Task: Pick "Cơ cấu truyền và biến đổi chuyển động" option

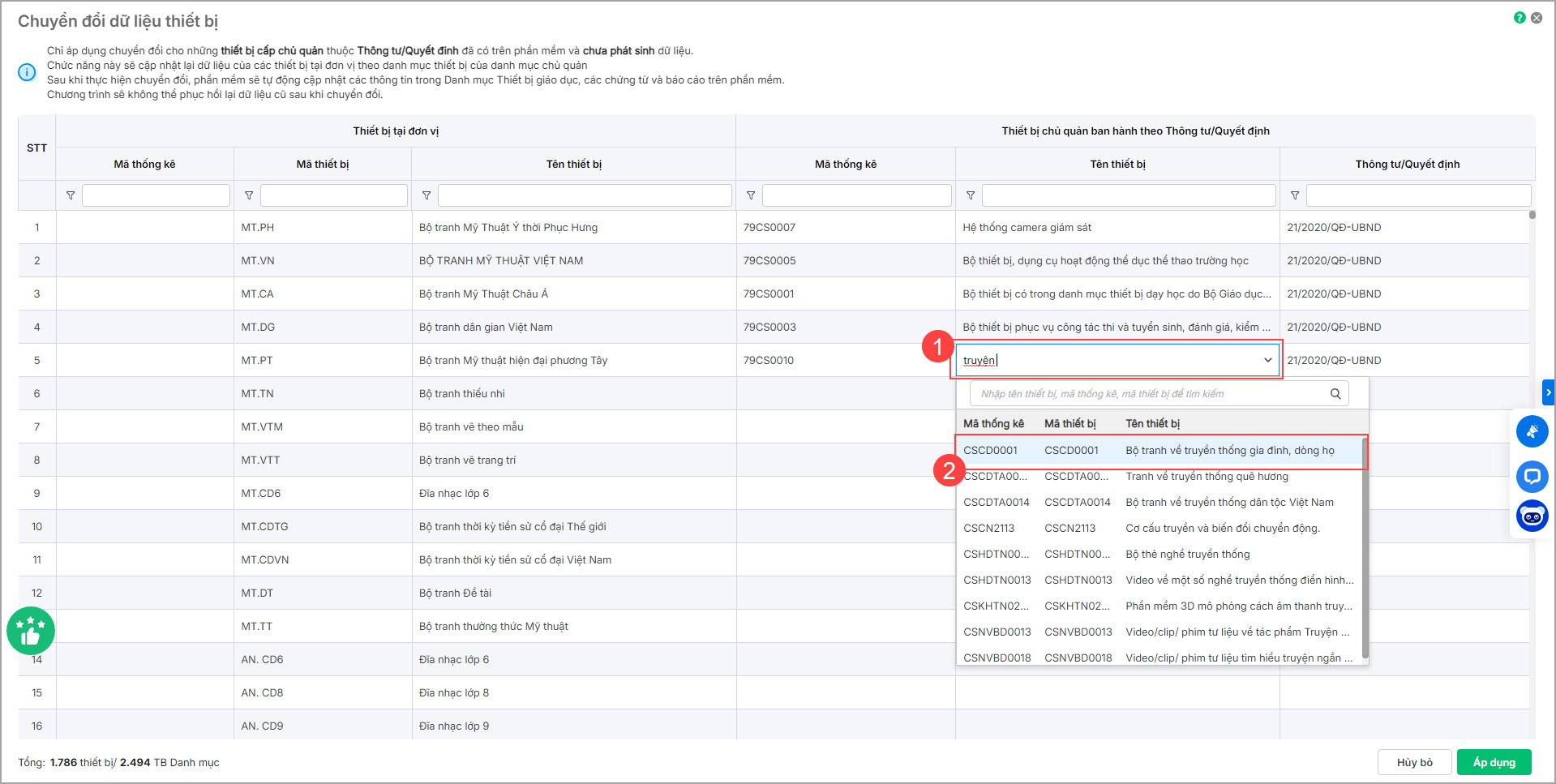Action: coord(1222,529)
